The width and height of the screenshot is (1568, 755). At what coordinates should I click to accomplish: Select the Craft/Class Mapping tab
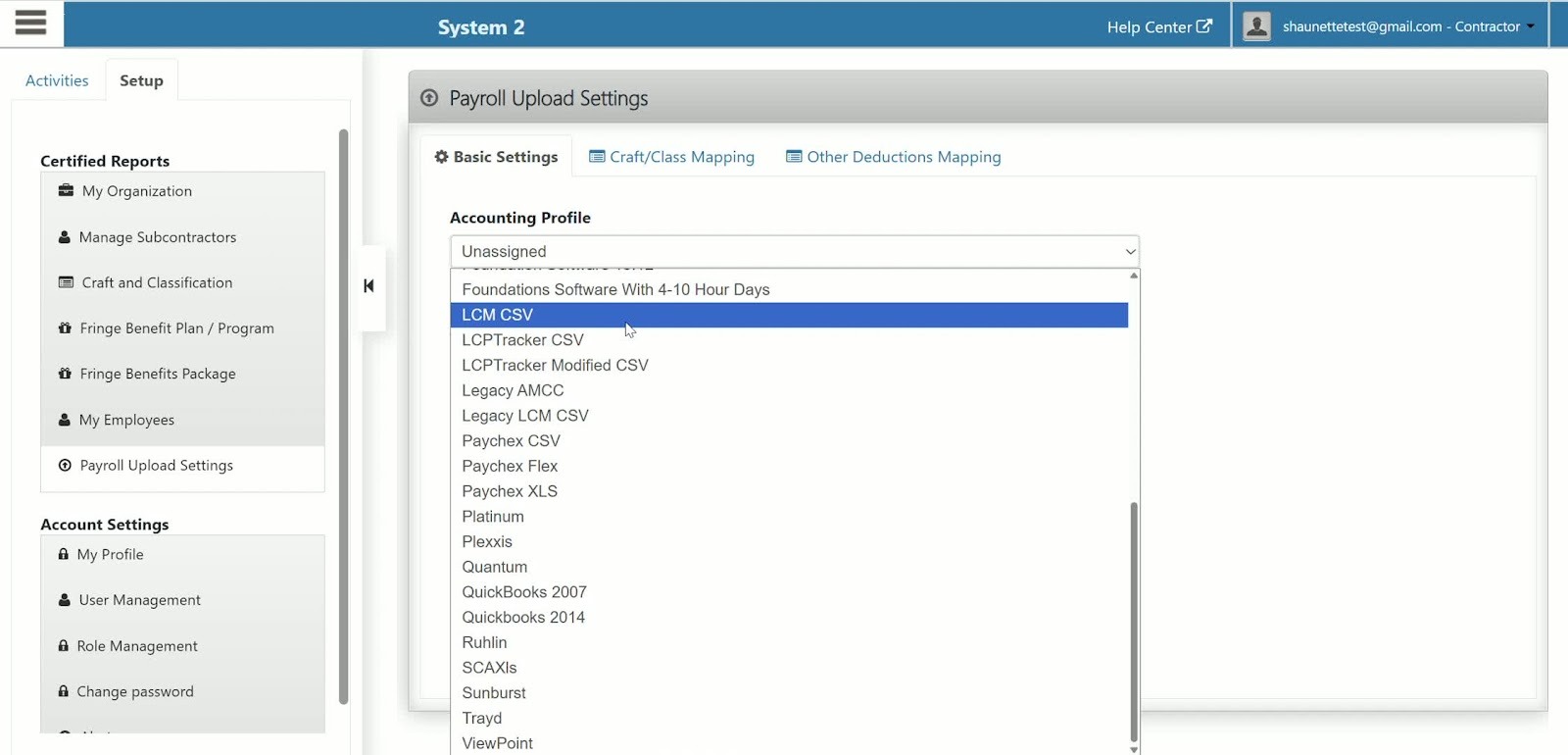tap(671, 157)
